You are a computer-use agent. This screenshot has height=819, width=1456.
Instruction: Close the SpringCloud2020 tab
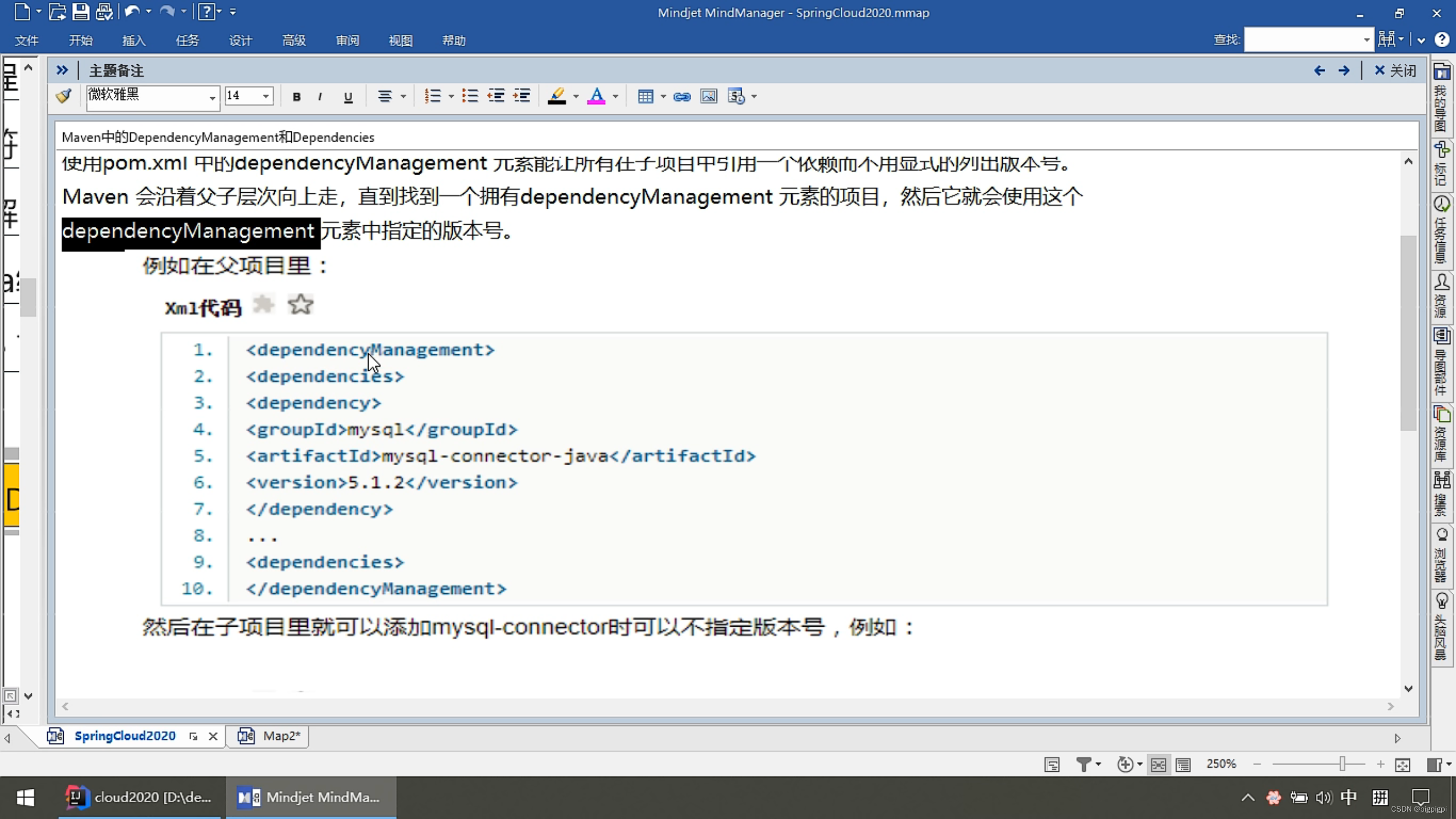[x=213, y=737]
